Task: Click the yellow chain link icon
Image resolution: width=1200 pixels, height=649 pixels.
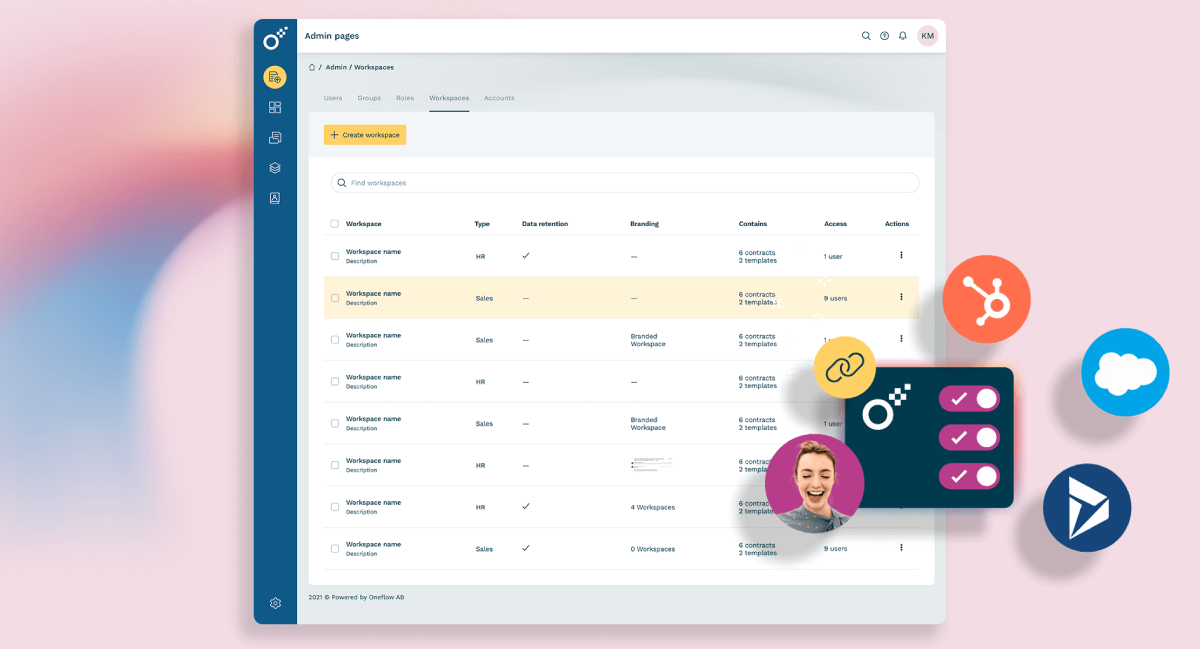Action: click(845, 368)
